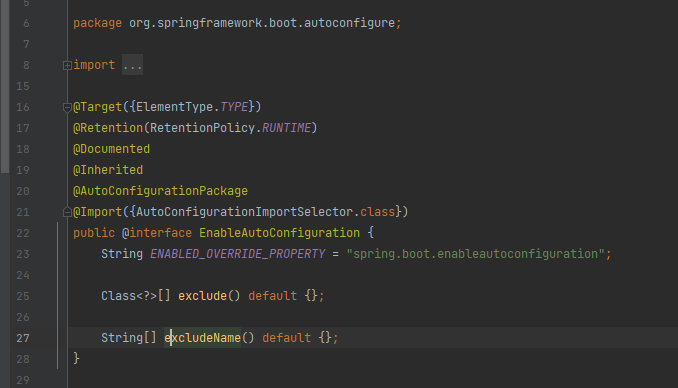
Task: Click the closing brace on line 28
Action: tap(77, 359)
